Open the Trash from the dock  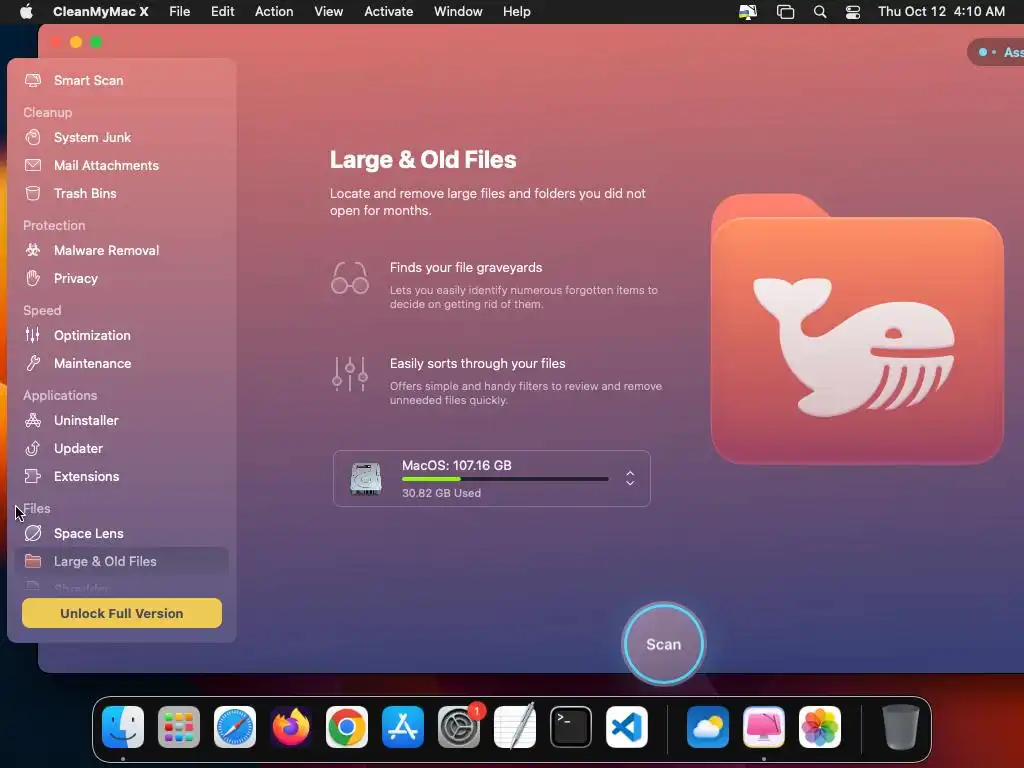901,727
